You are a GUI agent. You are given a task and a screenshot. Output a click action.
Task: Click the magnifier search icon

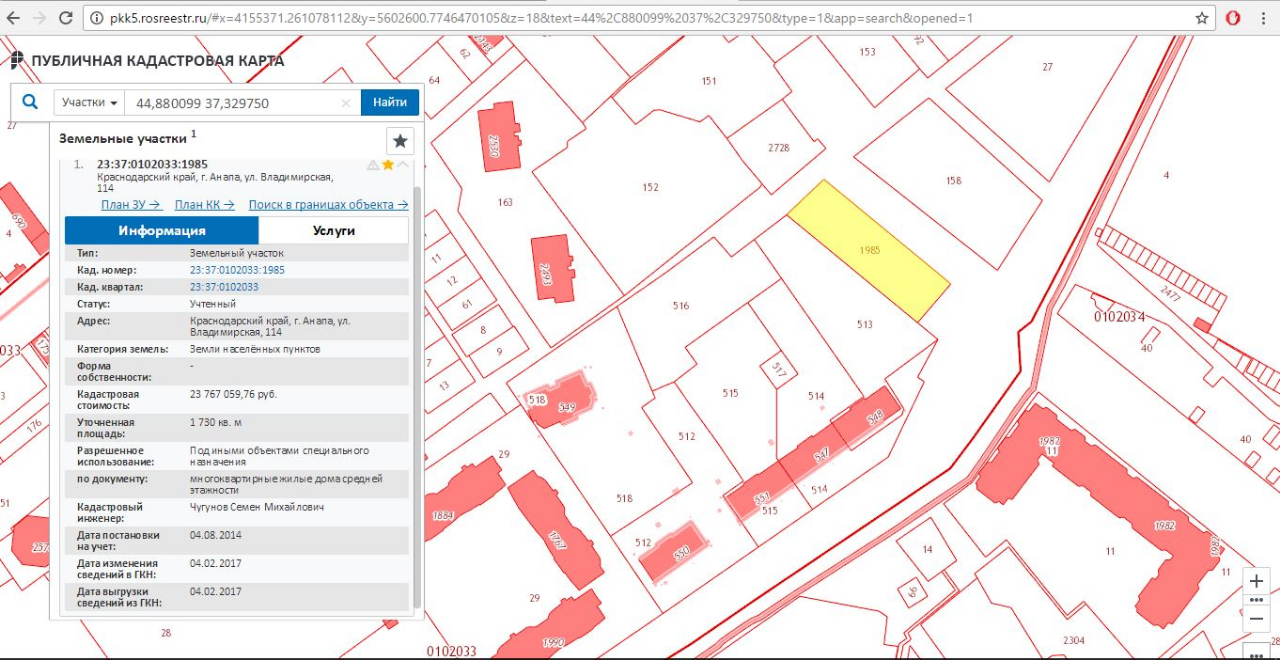pyautogui.click(x=30, y=102)
